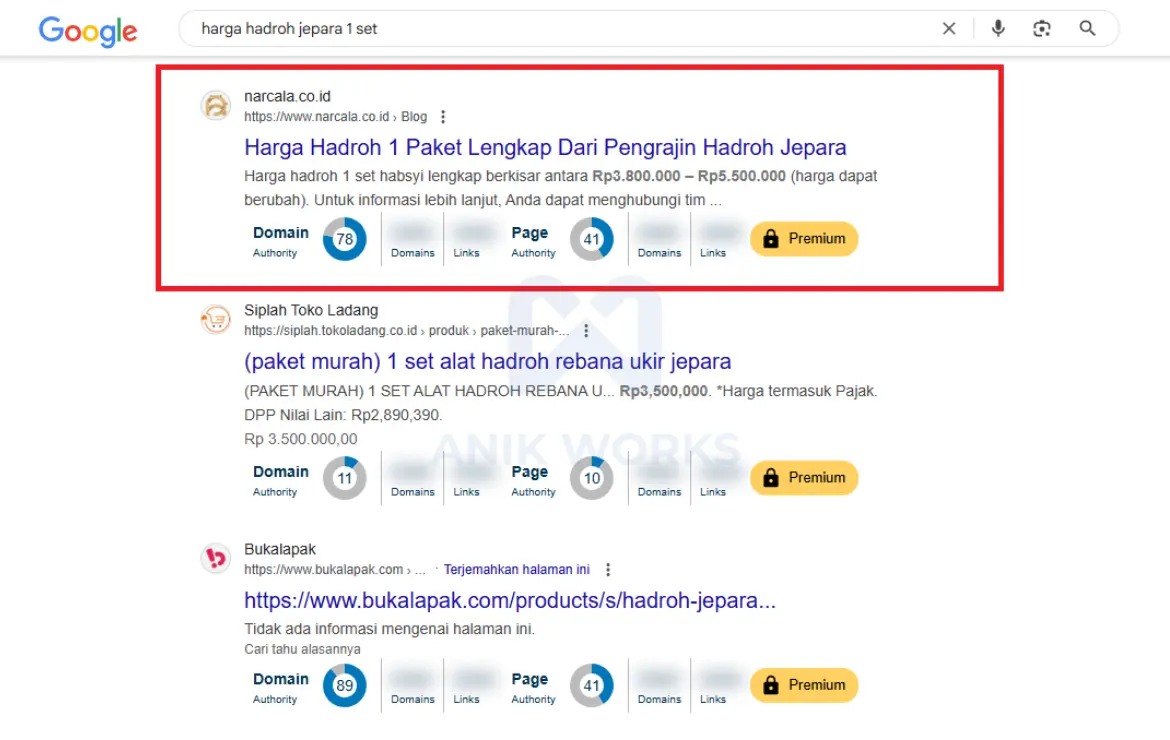Click Premium button under narcala result
The height and width of the screenshot is (740, 1170).
804,239
